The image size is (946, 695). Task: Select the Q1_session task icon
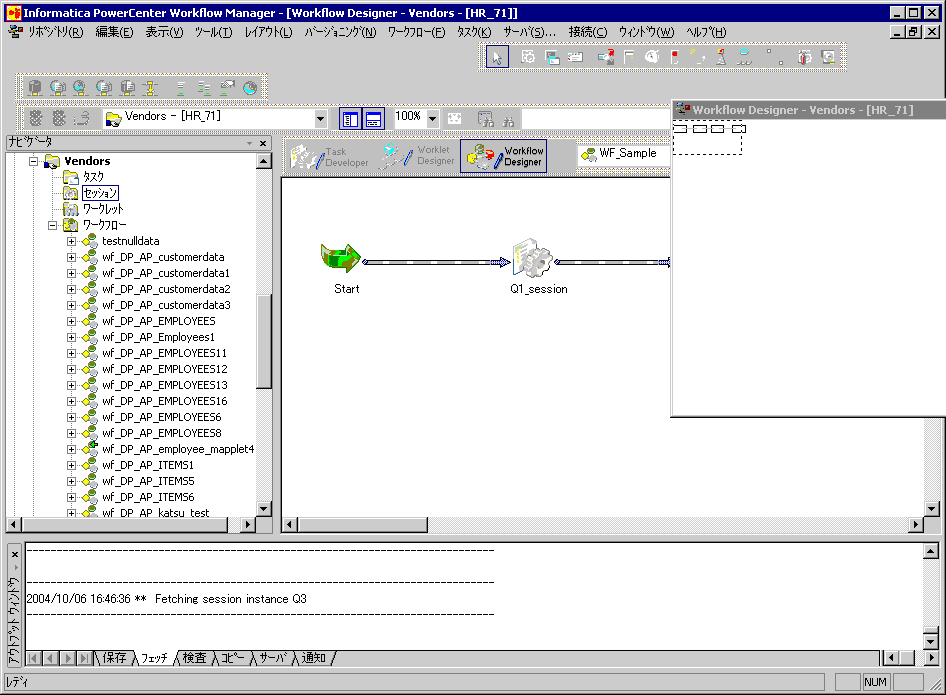tap(531, 260)
